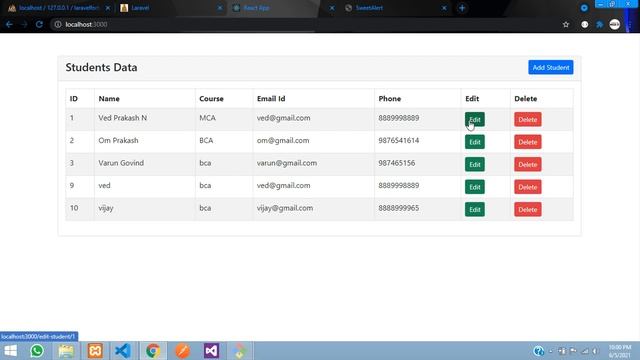Click the Students Data heading

click(x=101, y=67)
